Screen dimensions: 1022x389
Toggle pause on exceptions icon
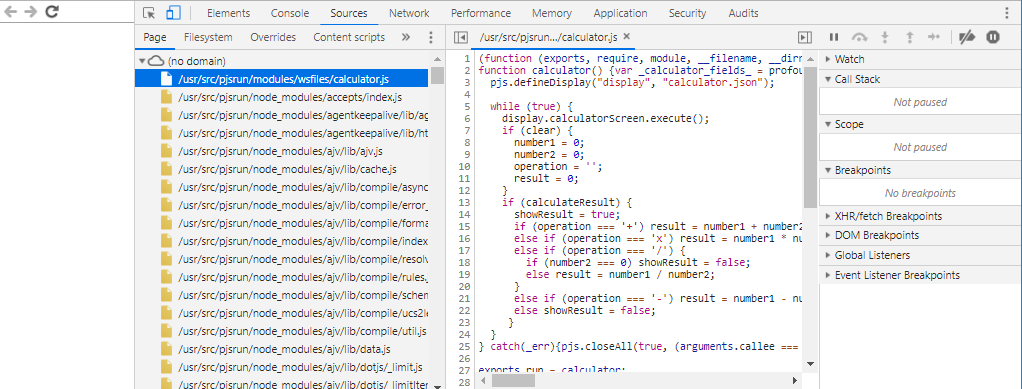click(x=993, y=38)
